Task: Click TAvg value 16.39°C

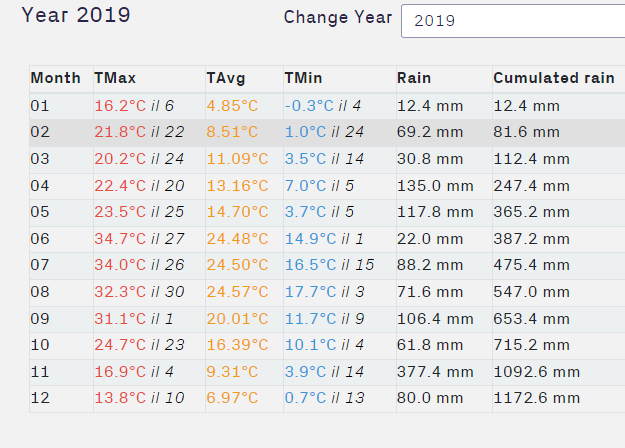Action: click(238, 345)
